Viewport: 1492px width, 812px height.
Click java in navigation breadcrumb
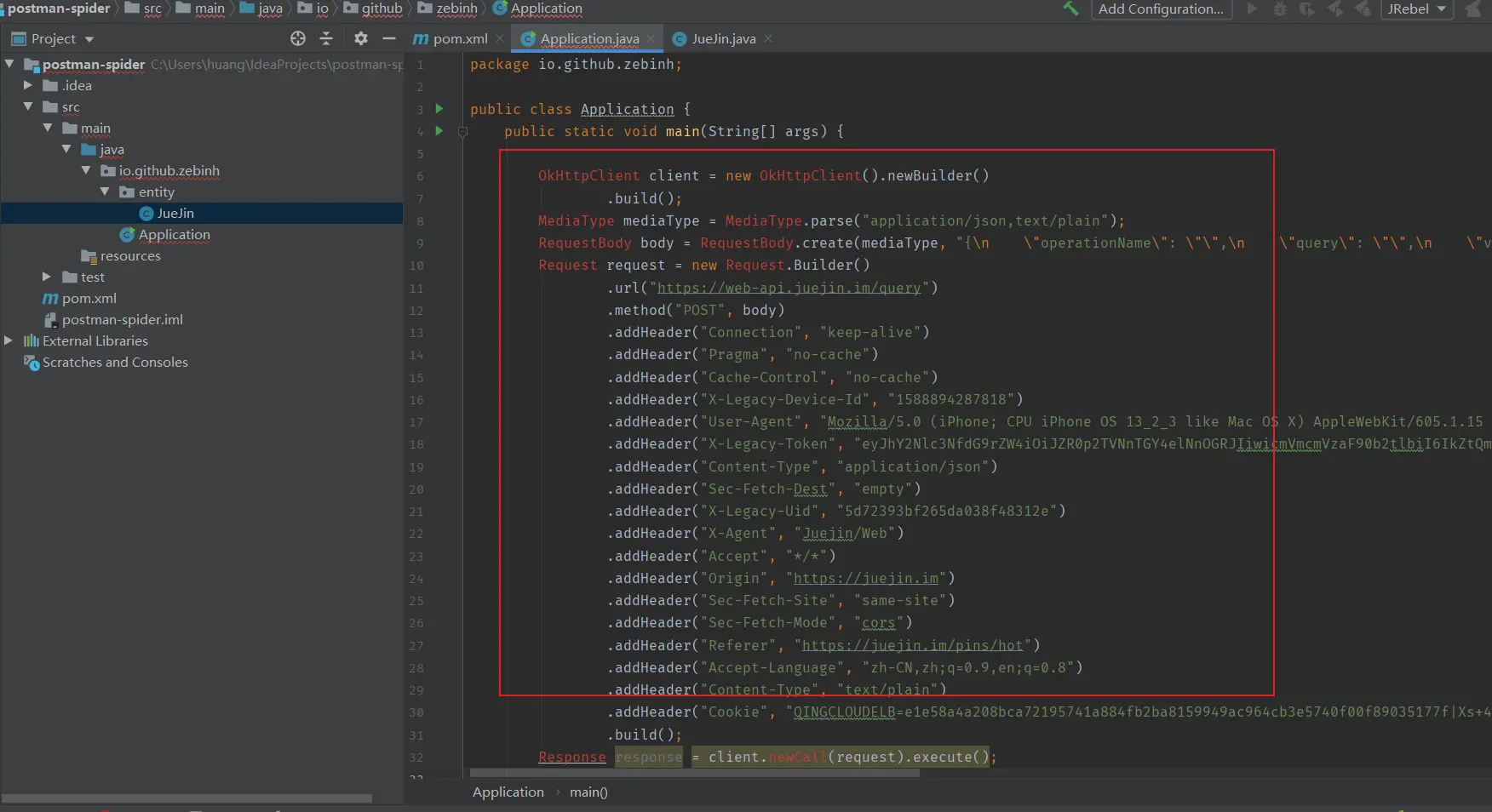coord(270,9)
